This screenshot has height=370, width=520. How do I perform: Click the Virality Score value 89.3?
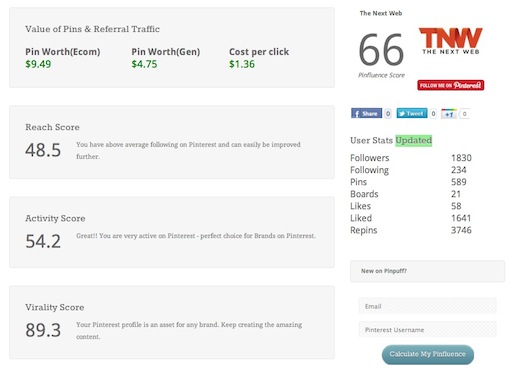pos(43,330)
